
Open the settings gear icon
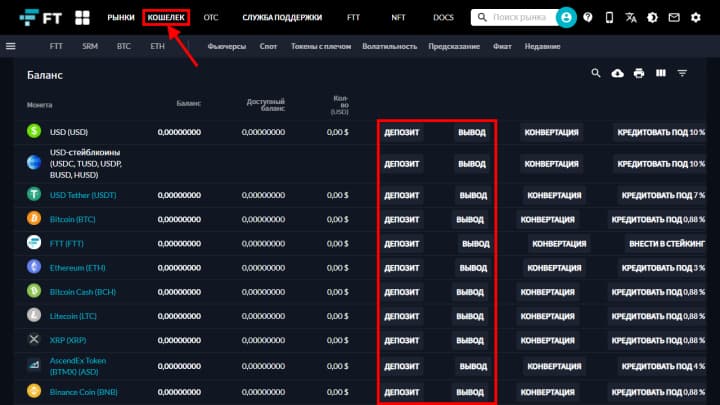click(696, 17)
